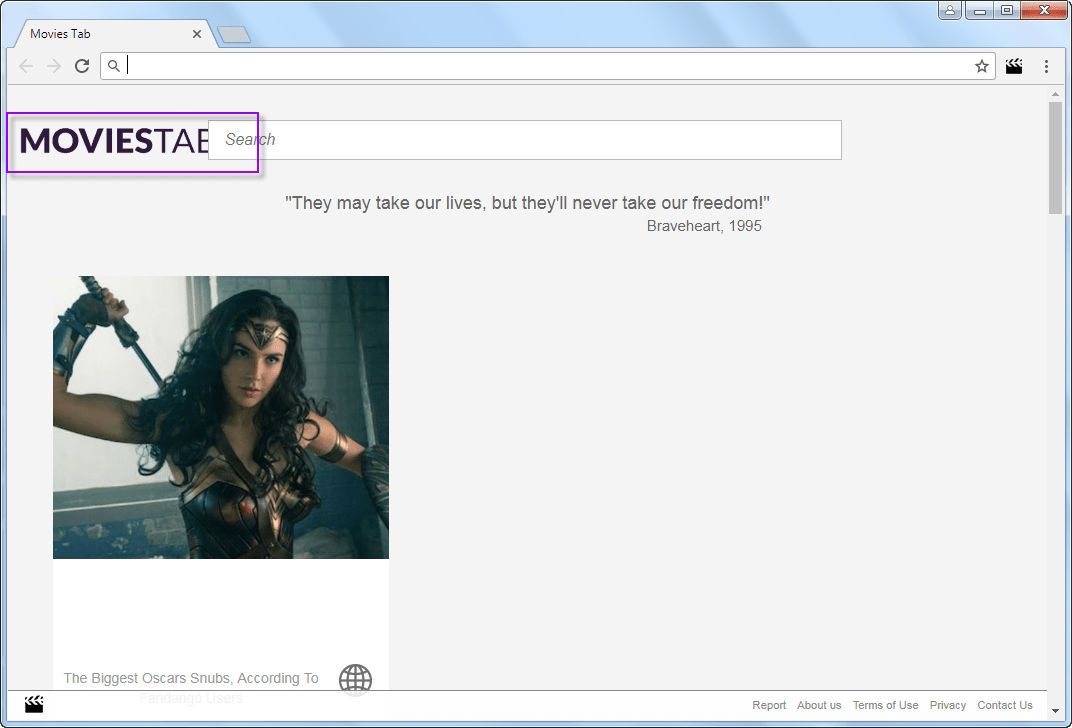
Task: Click the user profile icon in the title bar
Action: (950, 11)
